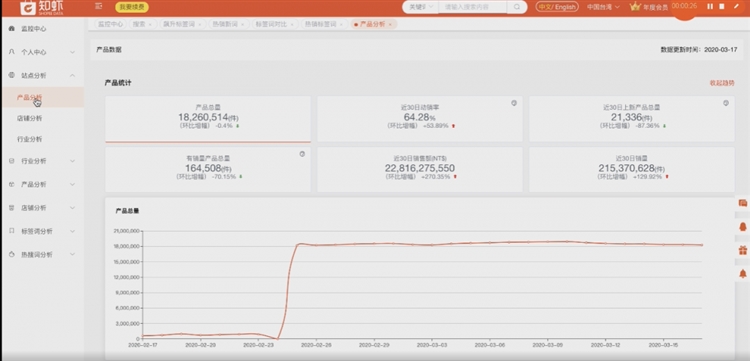Select the 近30日上新产品总量 stat card
The height and width of the screenshot is (361, 750).
tap(631, 119)
